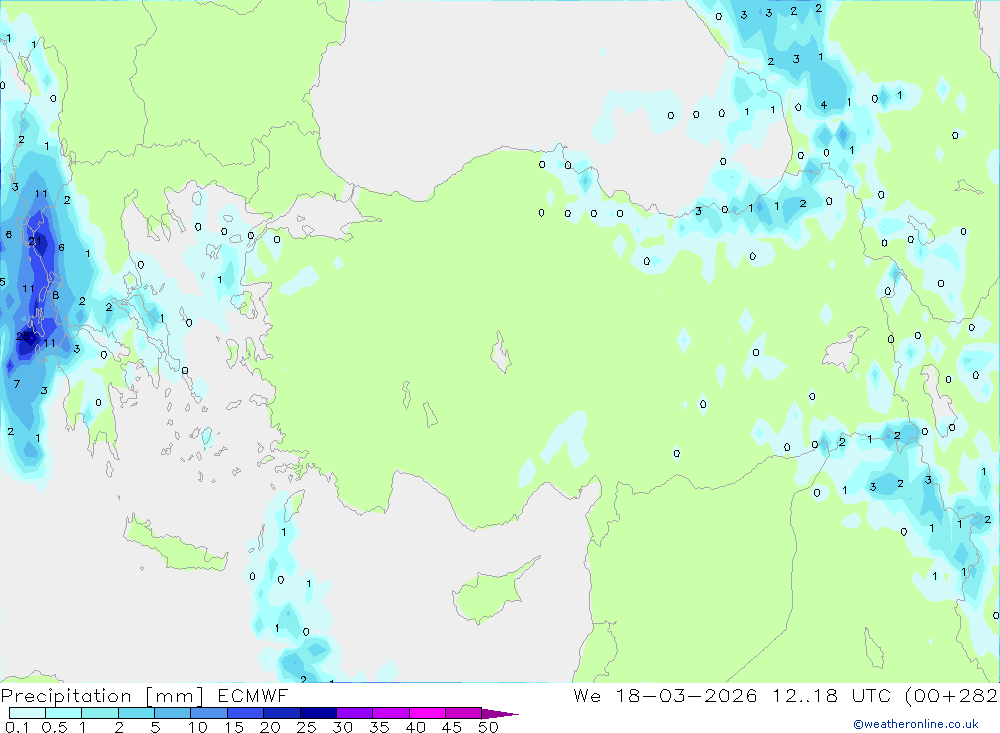Click the precipitation value '25' on the map
The width and height of the screenshot is (1000, 733).
pyautogui.click(x=22, y=336)
